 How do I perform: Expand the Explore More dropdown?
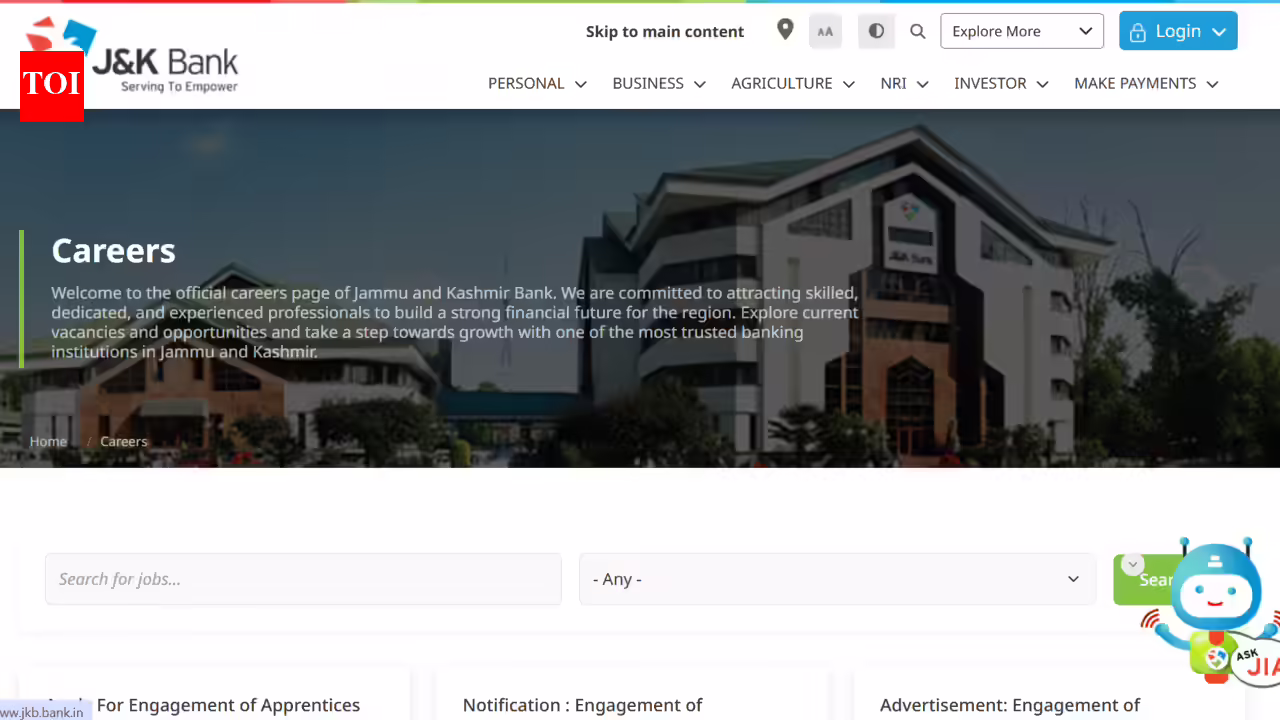[1021, 31]
